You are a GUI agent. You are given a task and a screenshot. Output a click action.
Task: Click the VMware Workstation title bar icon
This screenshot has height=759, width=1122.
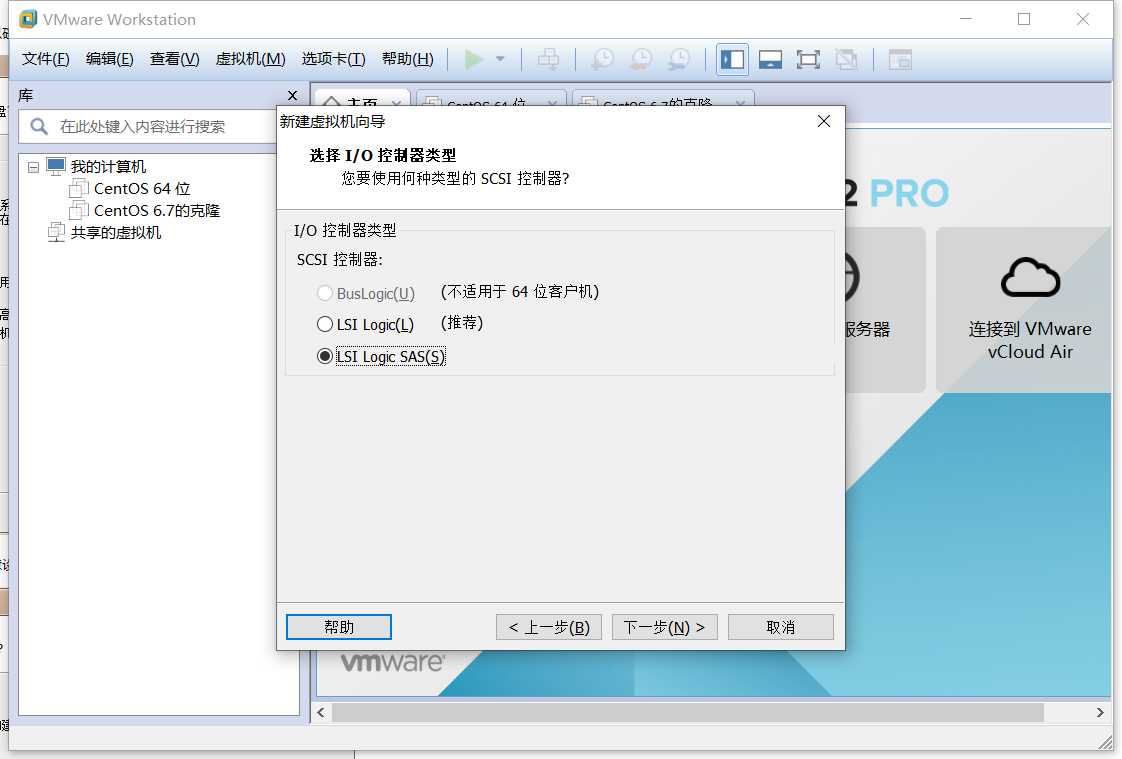point(28,19)
